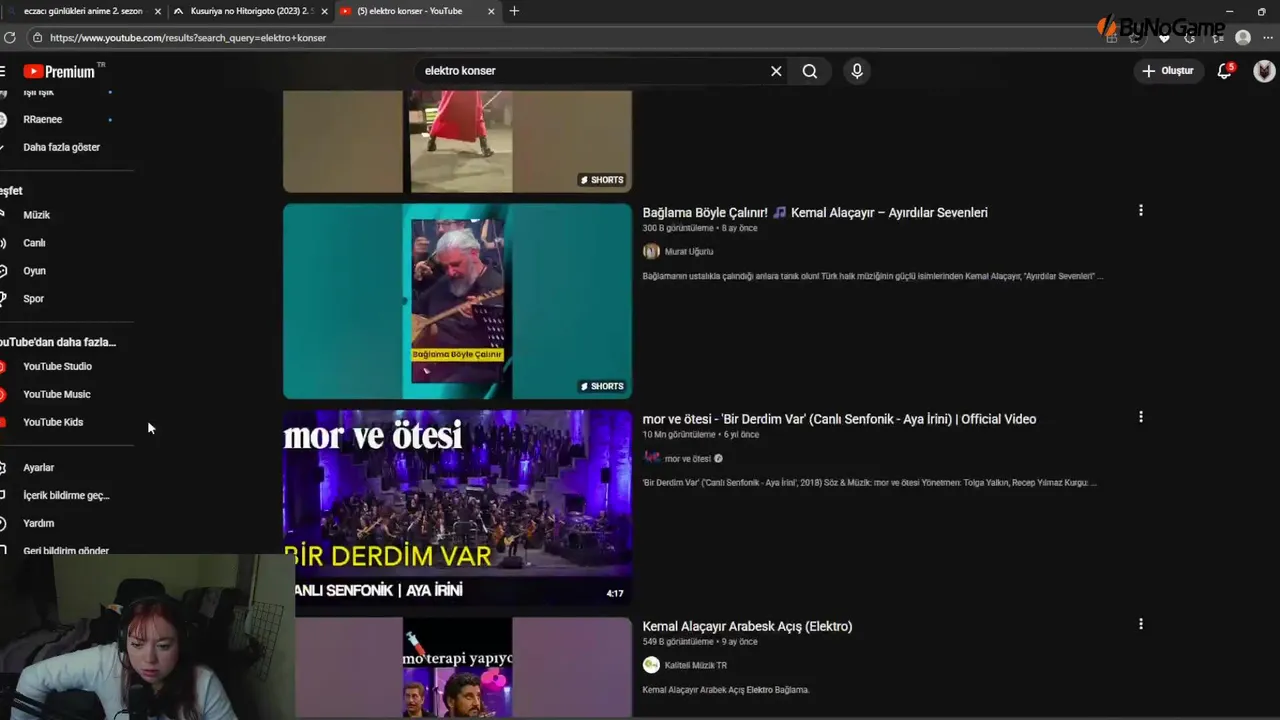Image resolution: width=1280 pixels, height=720 pixels.
Task: Open RRaenee subscription channel
Action: pyautogui.click(x=43, y=119)
